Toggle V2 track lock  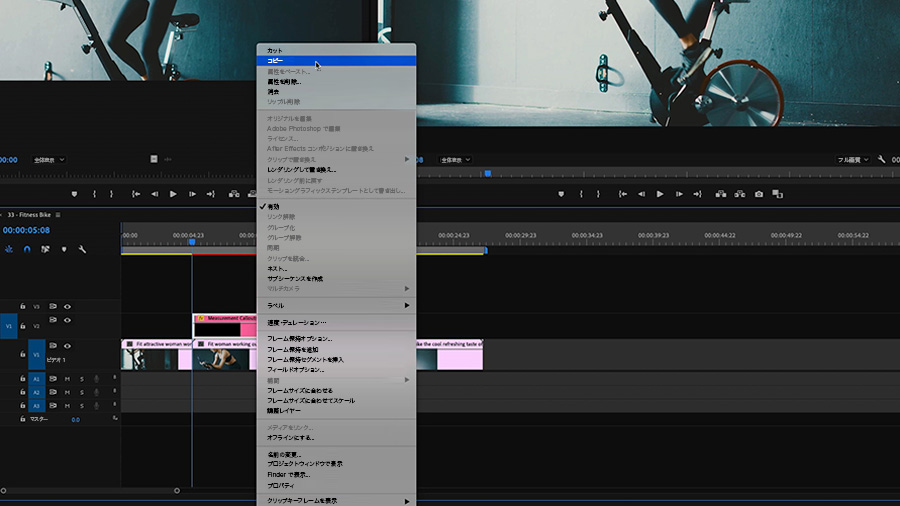(x=22, y=326)
